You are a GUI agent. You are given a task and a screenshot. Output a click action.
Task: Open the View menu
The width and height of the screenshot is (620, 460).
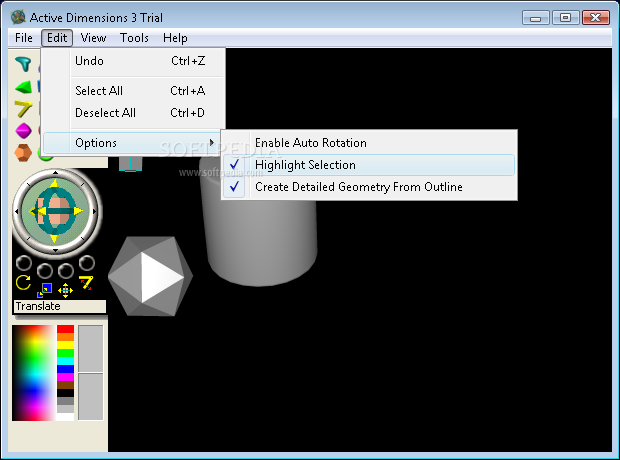click(x=93, y=38)
